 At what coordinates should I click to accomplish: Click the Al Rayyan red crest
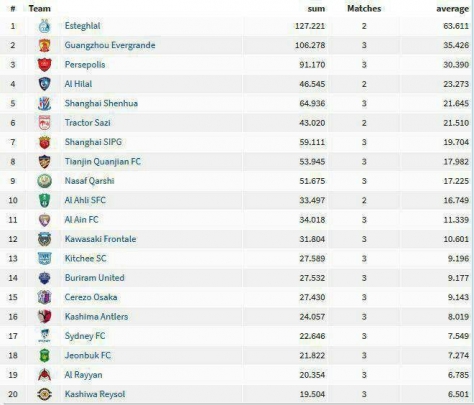[x=44, y=375]
